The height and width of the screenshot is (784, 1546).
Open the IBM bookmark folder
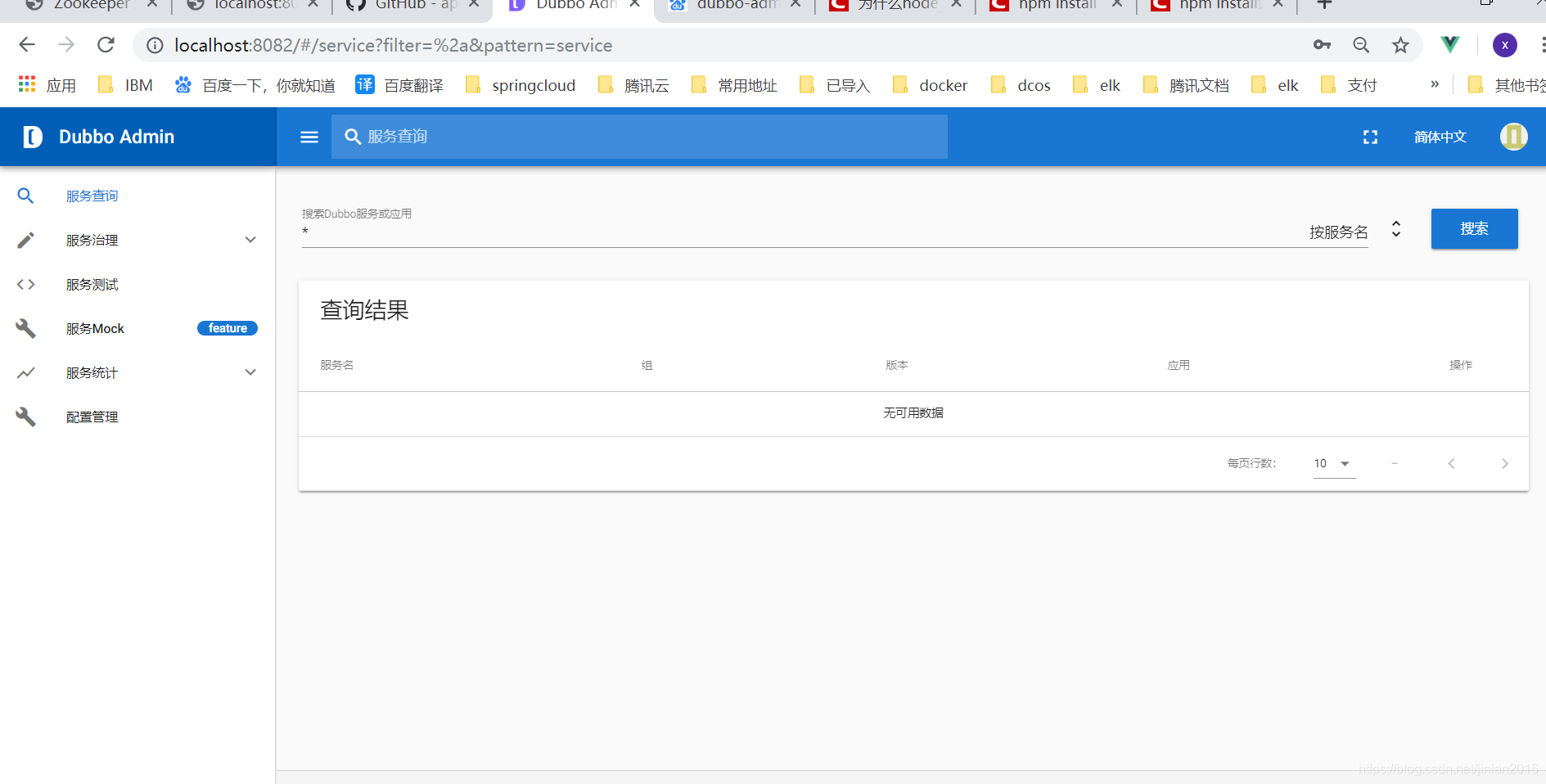click(x=125, y=85)
